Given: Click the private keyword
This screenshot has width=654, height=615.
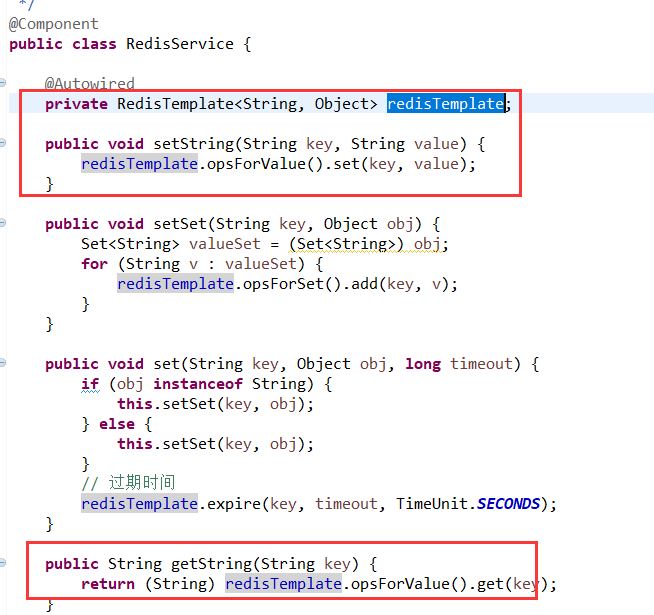Looking at the screenshot, I should [76, 104].
